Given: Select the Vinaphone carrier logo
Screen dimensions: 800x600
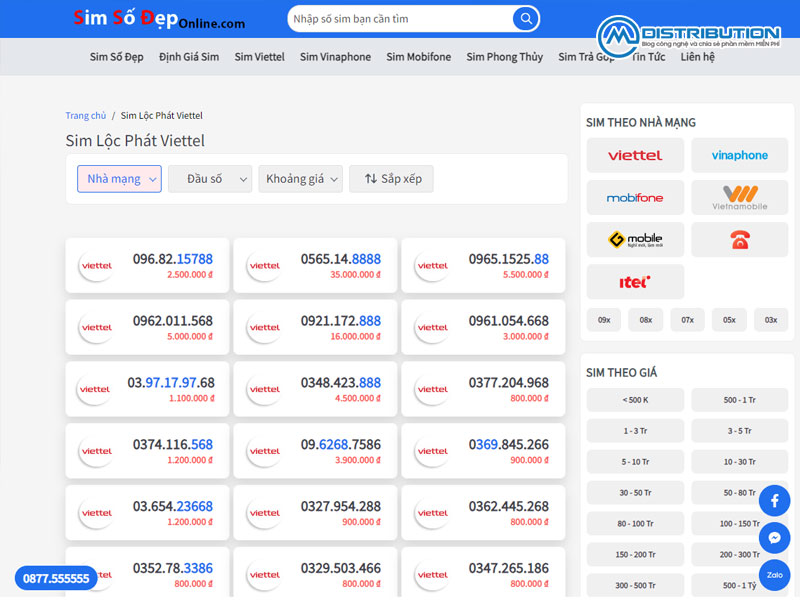Looking at the screenshot, I should coord(739,155).
